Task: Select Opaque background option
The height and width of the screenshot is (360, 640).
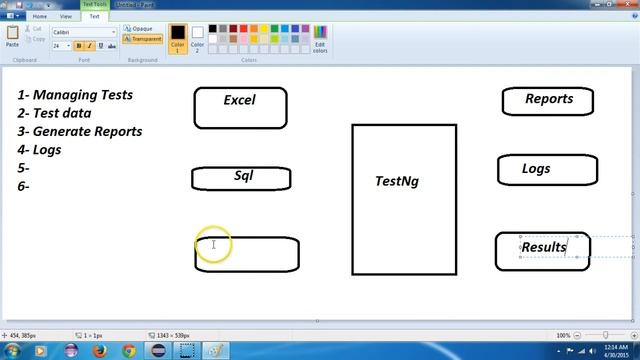Action: (138, 29)
